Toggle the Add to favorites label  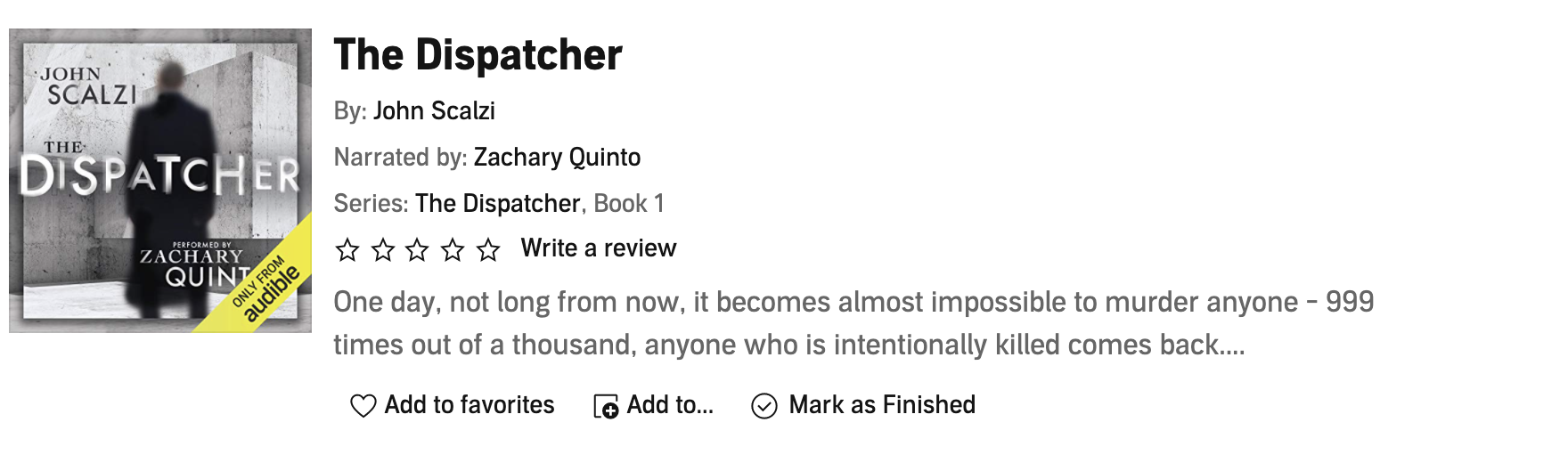click(470, 405)
